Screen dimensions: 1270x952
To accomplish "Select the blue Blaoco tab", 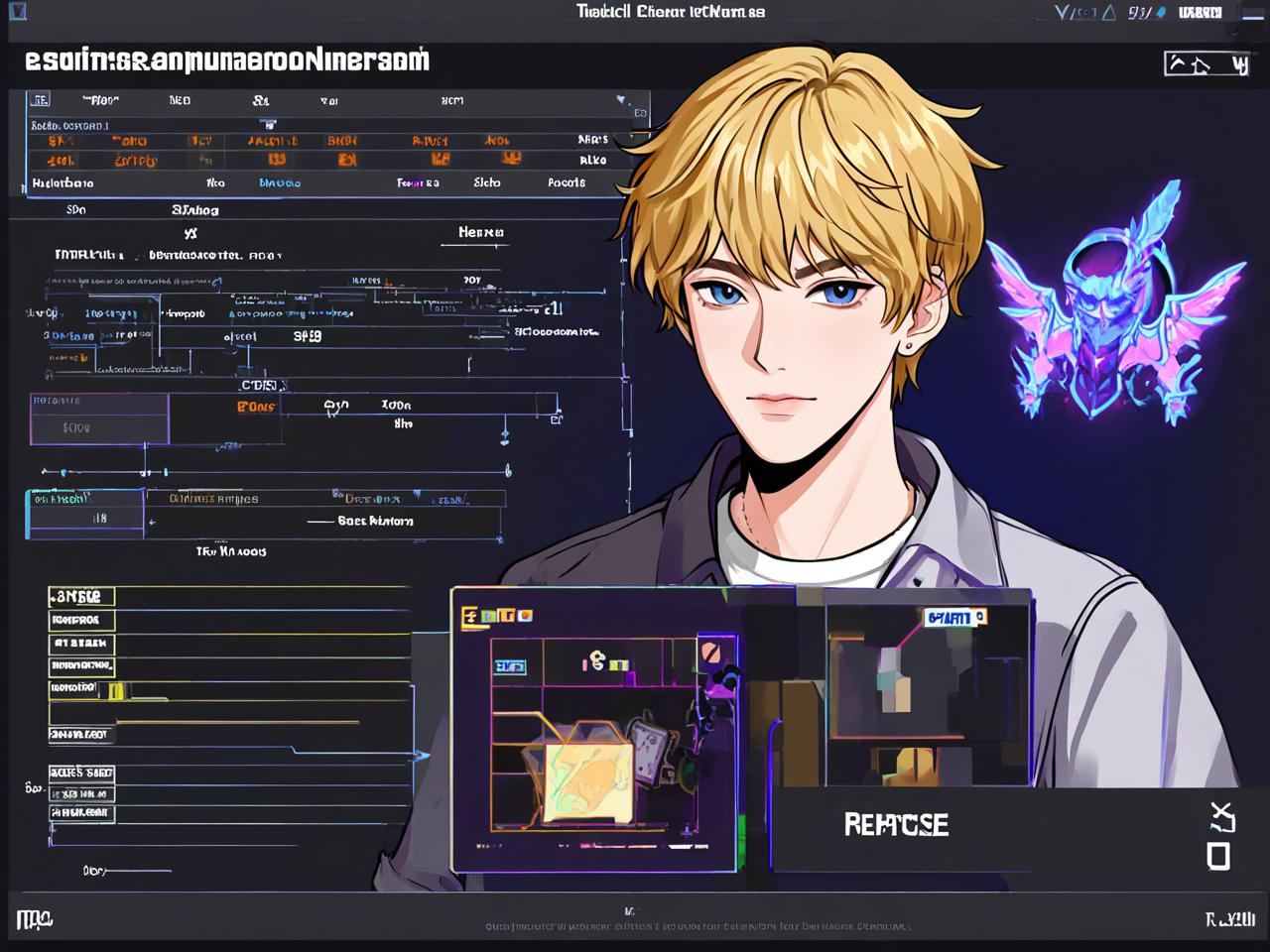I will (x=279, y=183).
